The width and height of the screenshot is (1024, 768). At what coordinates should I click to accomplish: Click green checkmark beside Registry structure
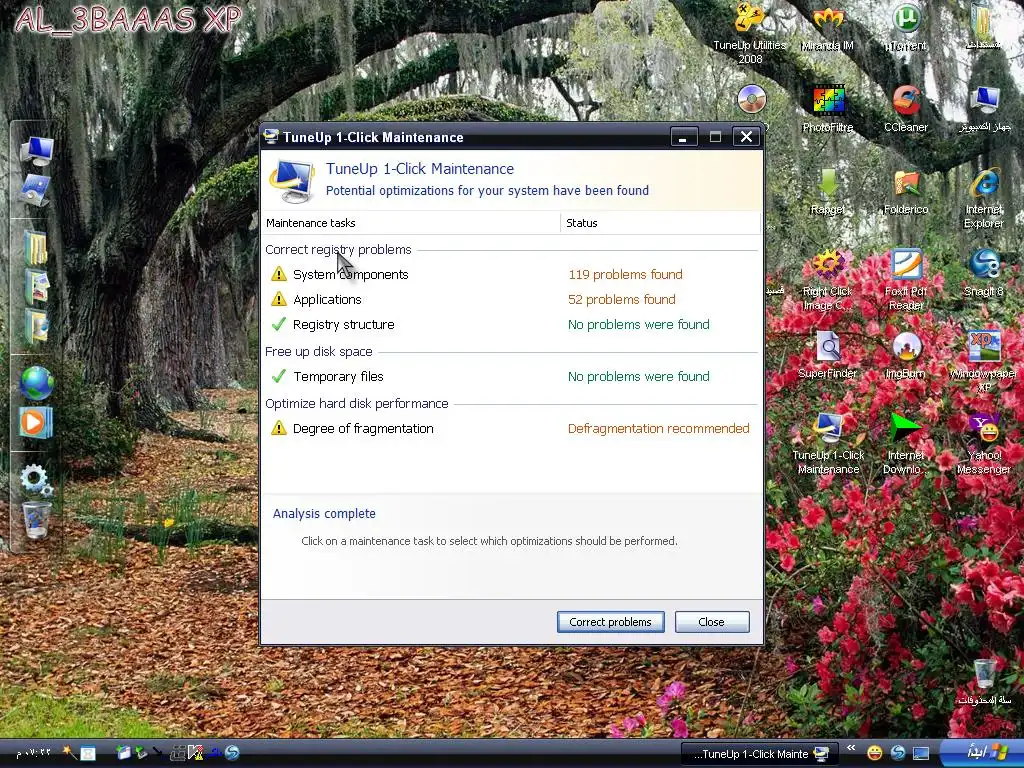point(279,324)
